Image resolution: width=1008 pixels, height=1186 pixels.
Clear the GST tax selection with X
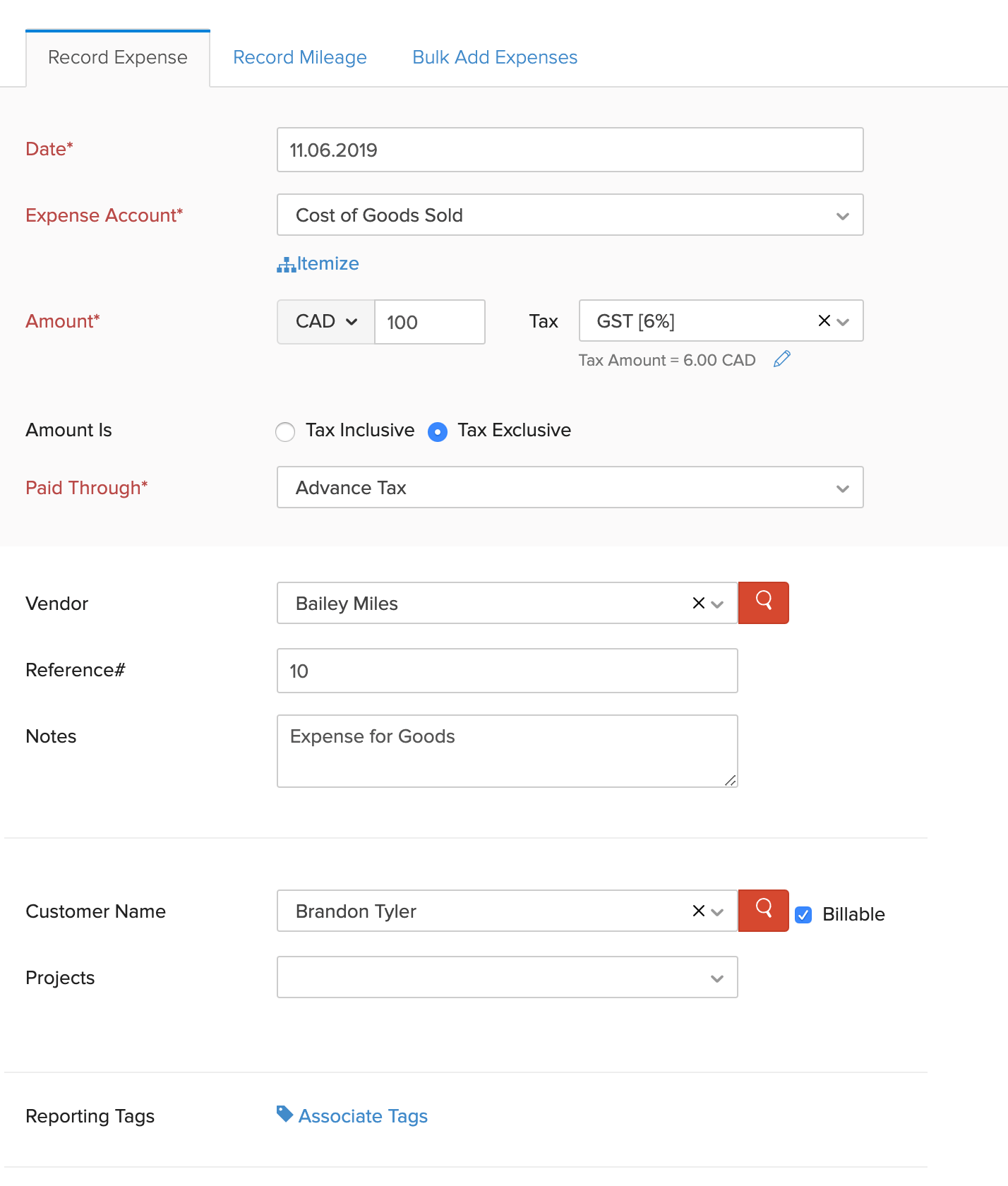[x=824, y=321]
